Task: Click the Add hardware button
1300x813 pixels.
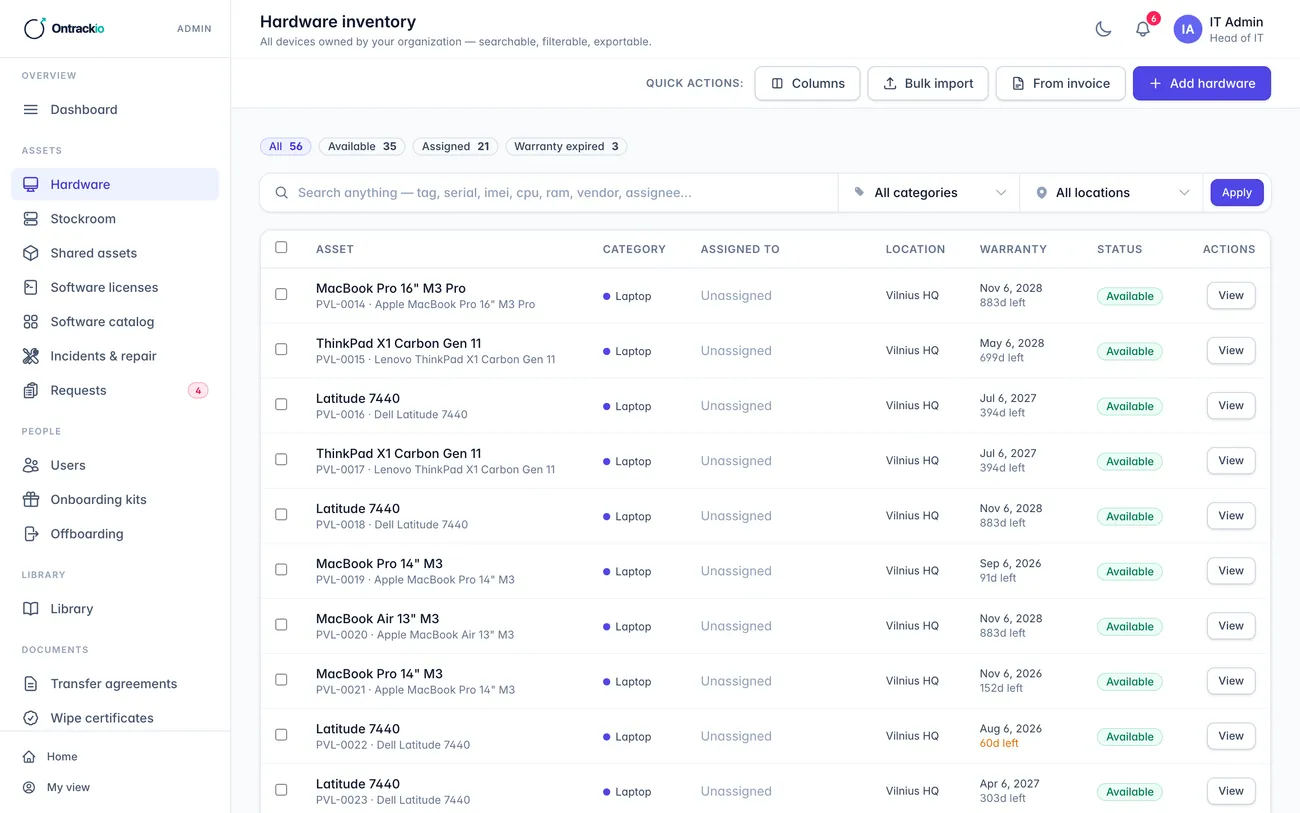Action: coord(1202,83)
